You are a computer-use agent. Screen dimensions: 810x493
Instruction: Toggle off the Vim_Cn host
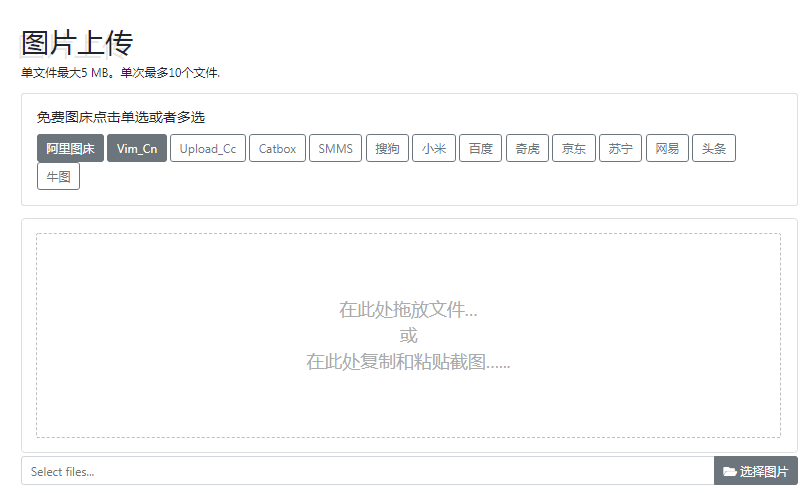[x=137, y=149]
